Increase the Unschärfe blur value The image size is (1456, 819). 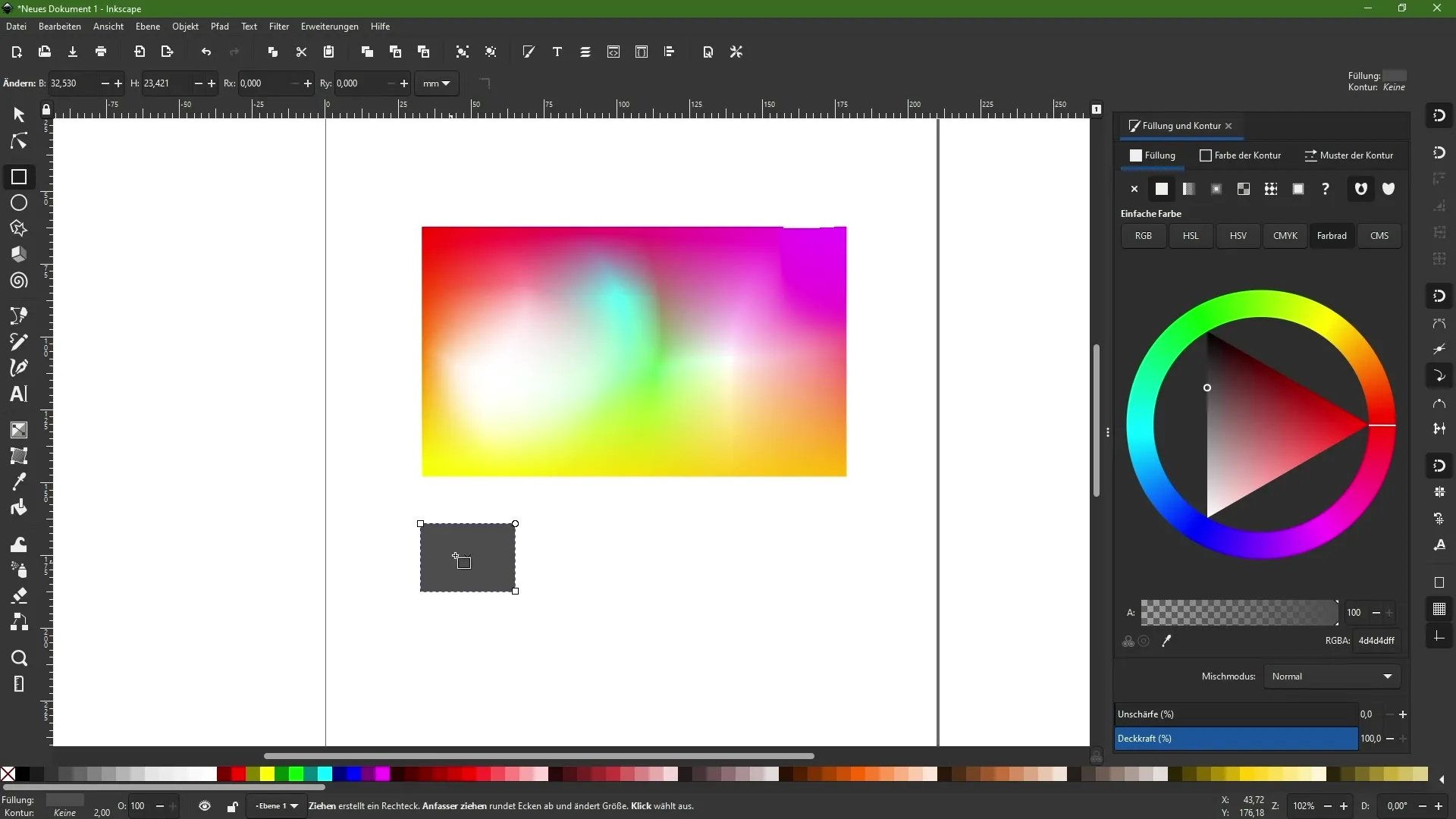[x=1403, y=714]
